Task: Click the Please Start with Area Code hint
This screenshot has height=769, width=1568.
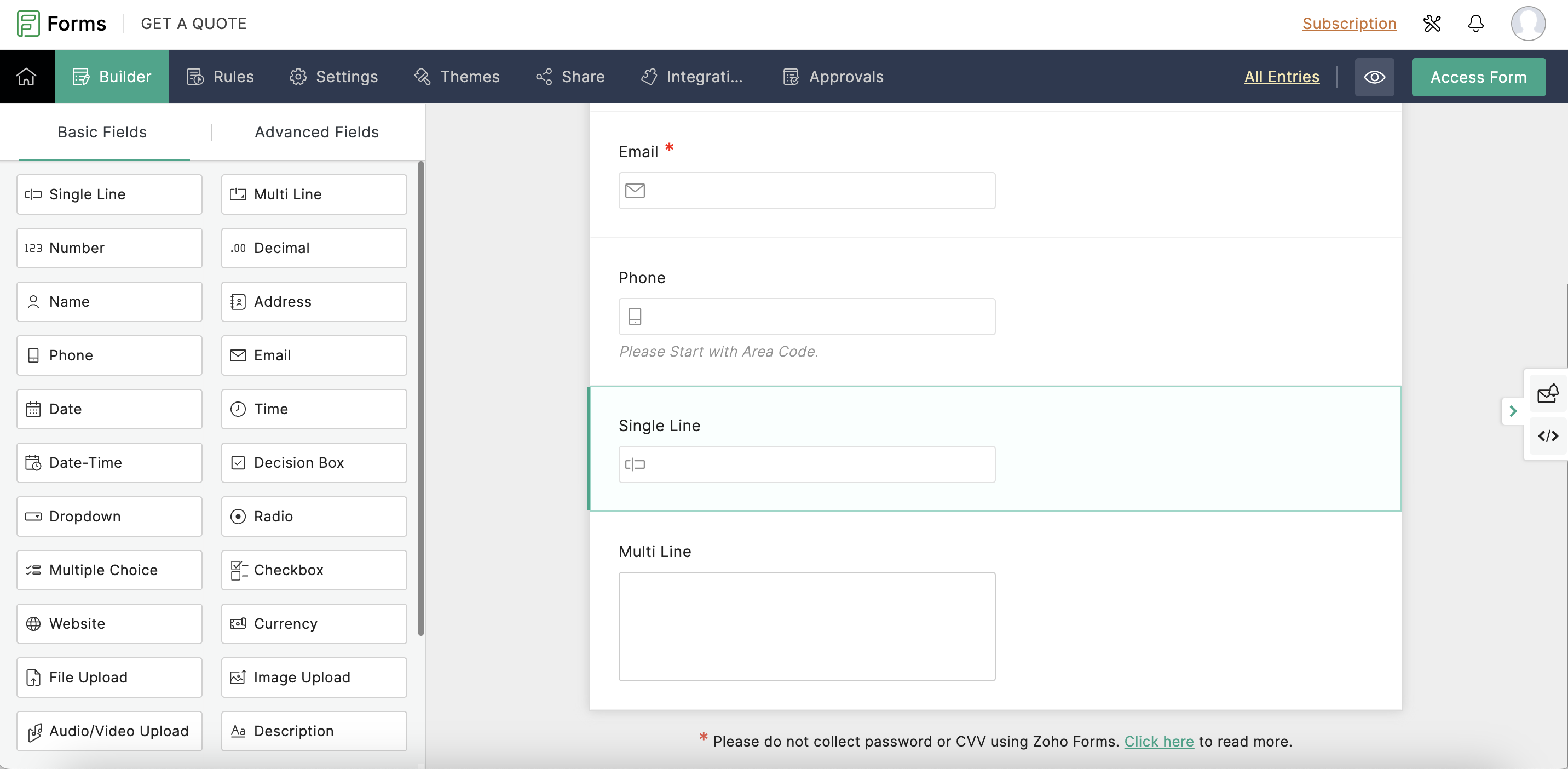Action: point(718,352)
